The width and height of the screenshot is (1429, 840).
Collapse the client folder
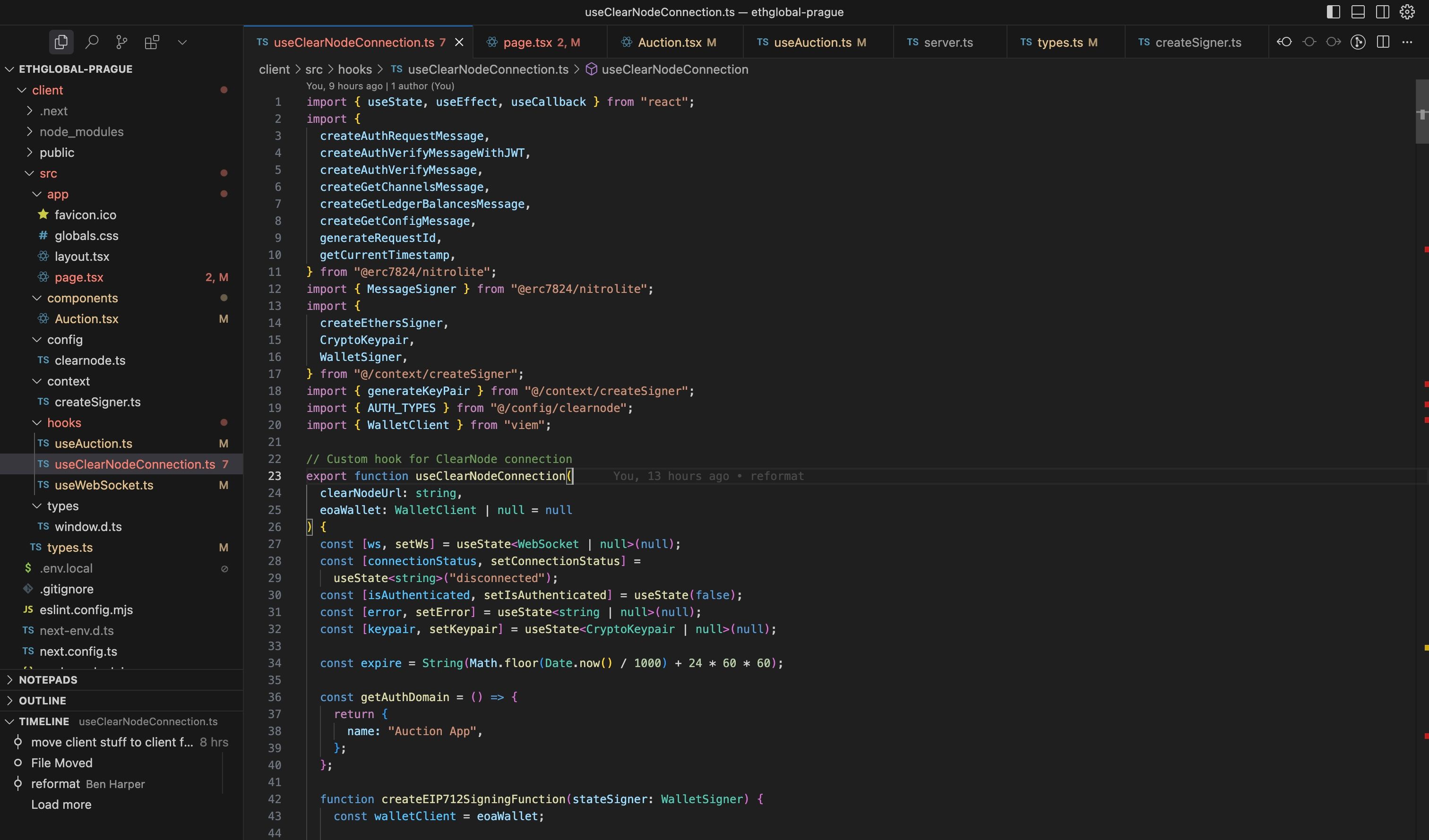coord(121,90)
